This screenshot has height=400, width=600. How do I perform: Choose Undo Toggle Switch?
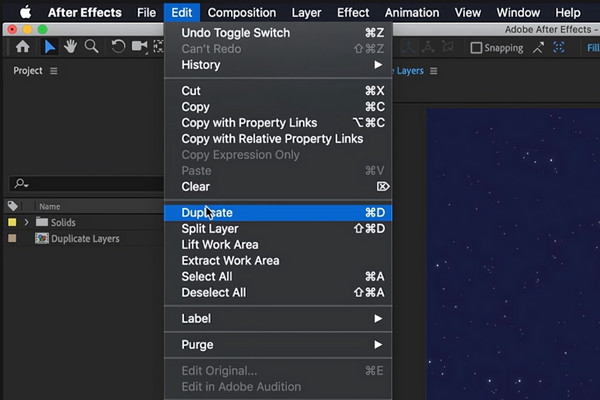coord(278,33)
